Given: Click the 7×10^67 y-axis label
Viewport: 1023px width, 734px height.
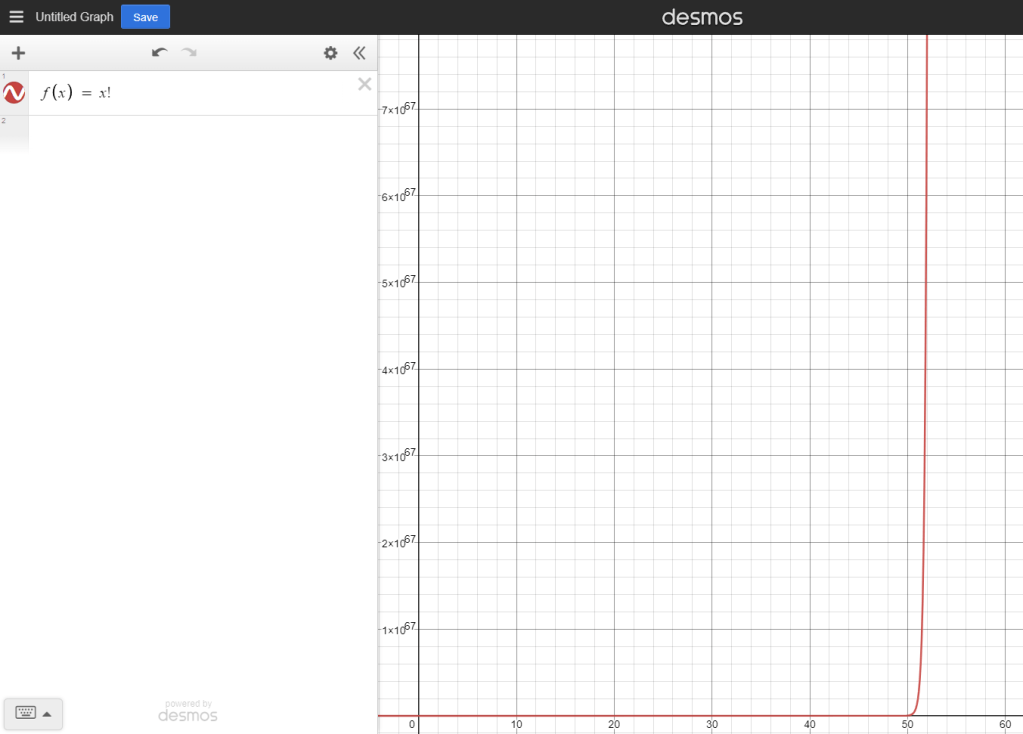Looking at the screenshot, I should pyautogui.click(x=398, y=108).
